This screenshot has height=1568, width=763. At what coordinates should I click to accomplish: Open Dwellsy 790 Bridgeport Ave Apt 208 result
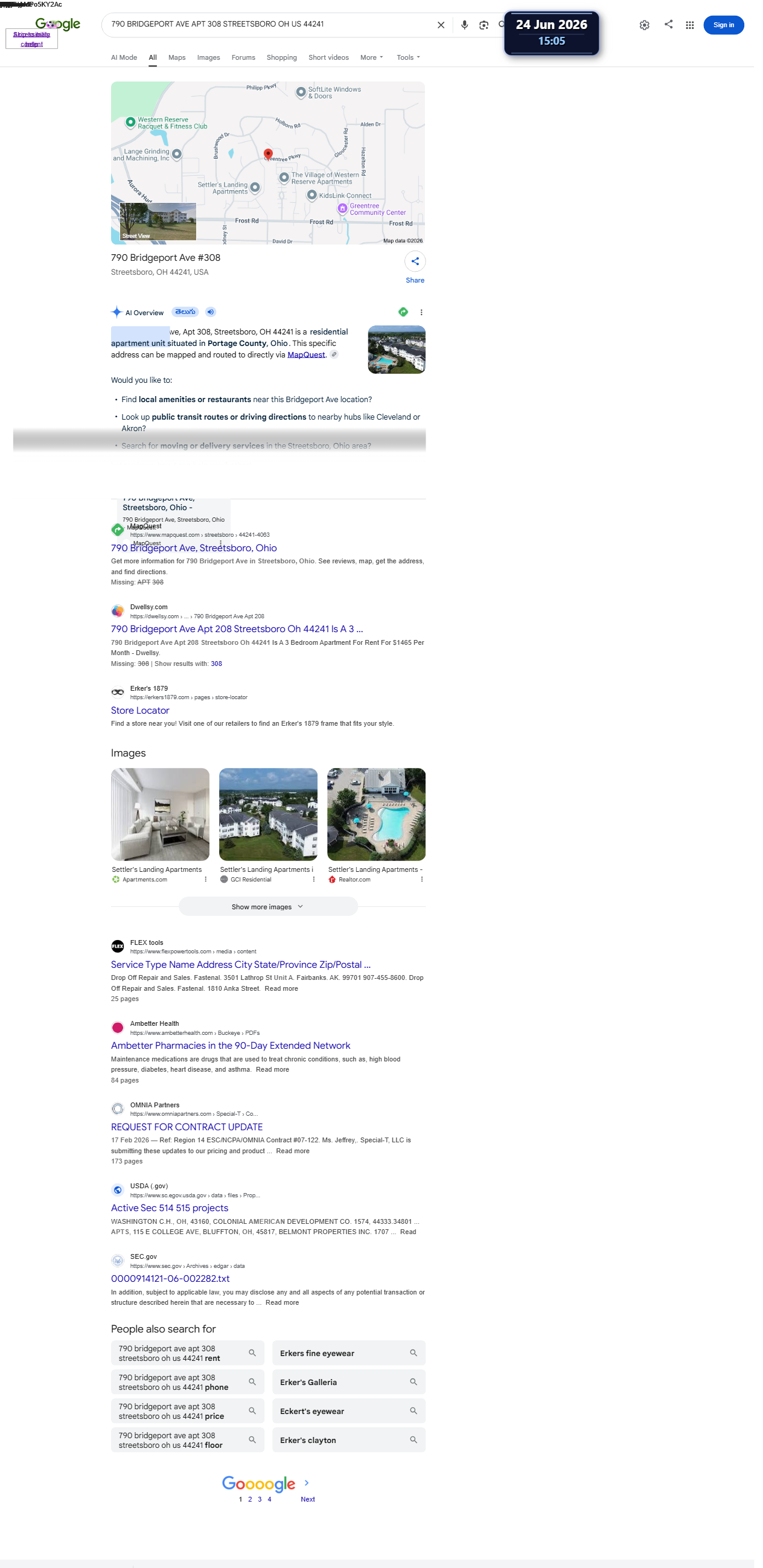(x=239, y=636)
